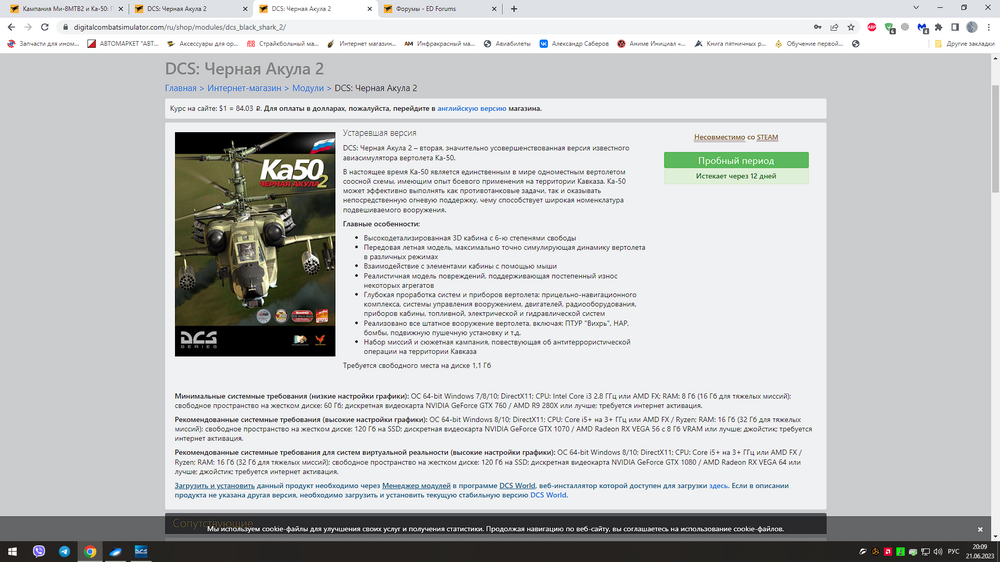Open the saved passwords key icon
This screenshot has width=1000, height=562.
(818, 27)
